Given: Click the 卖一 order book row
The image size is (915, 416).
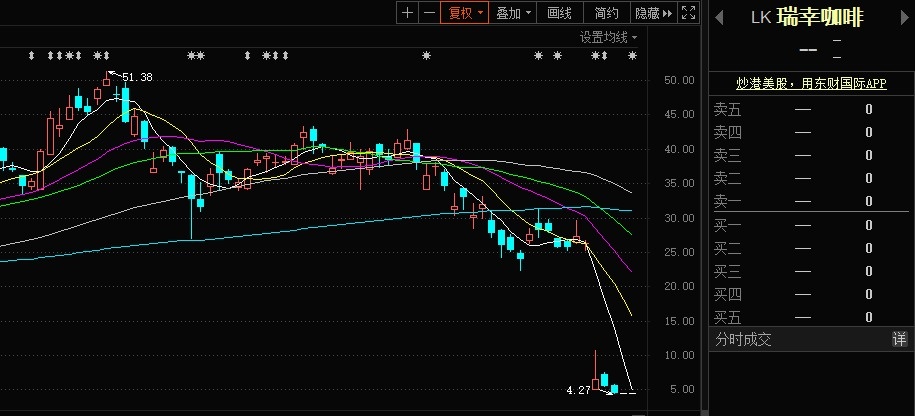Looking at the screenshot, I should 811,201.
